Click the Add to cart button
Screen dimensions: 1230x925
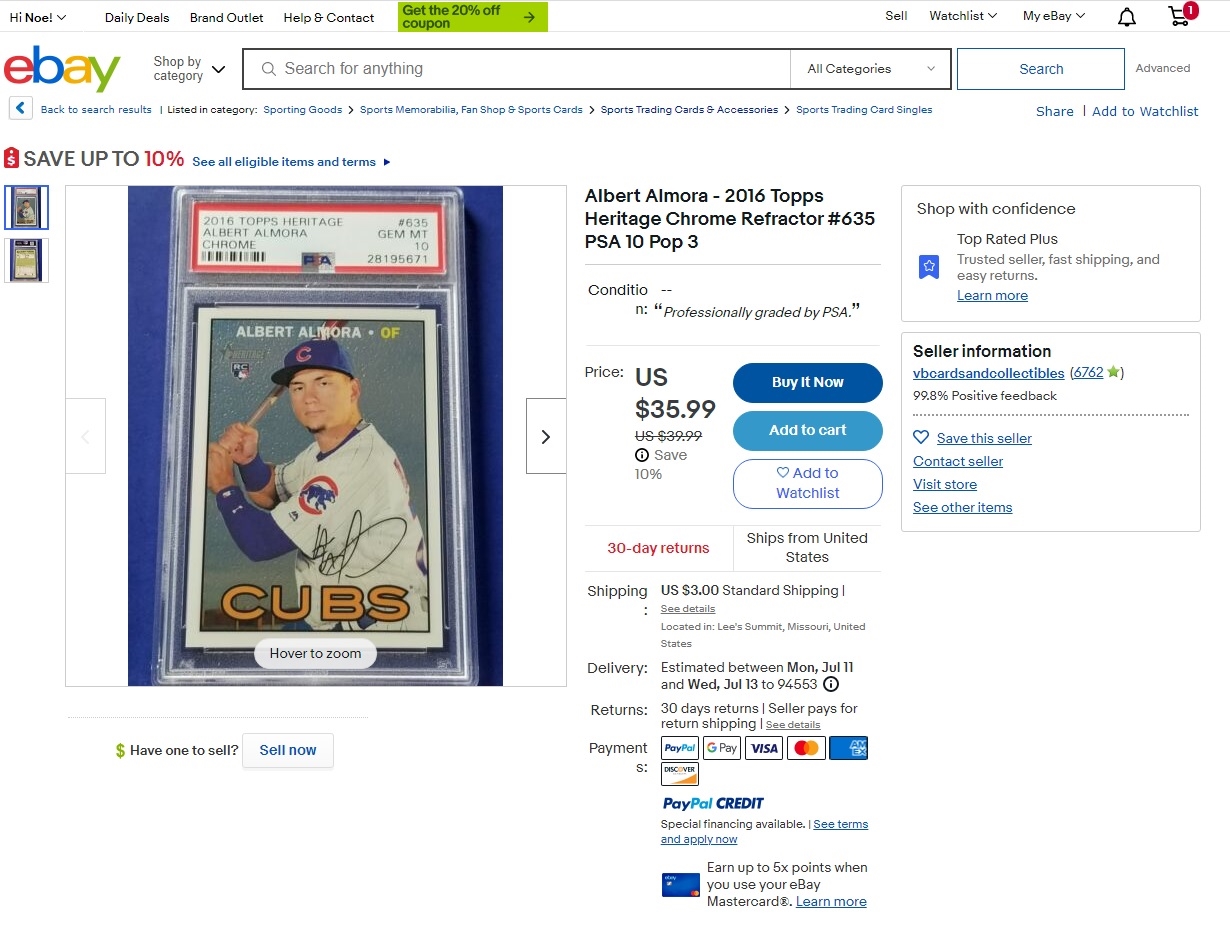click(x=808, y=430)
